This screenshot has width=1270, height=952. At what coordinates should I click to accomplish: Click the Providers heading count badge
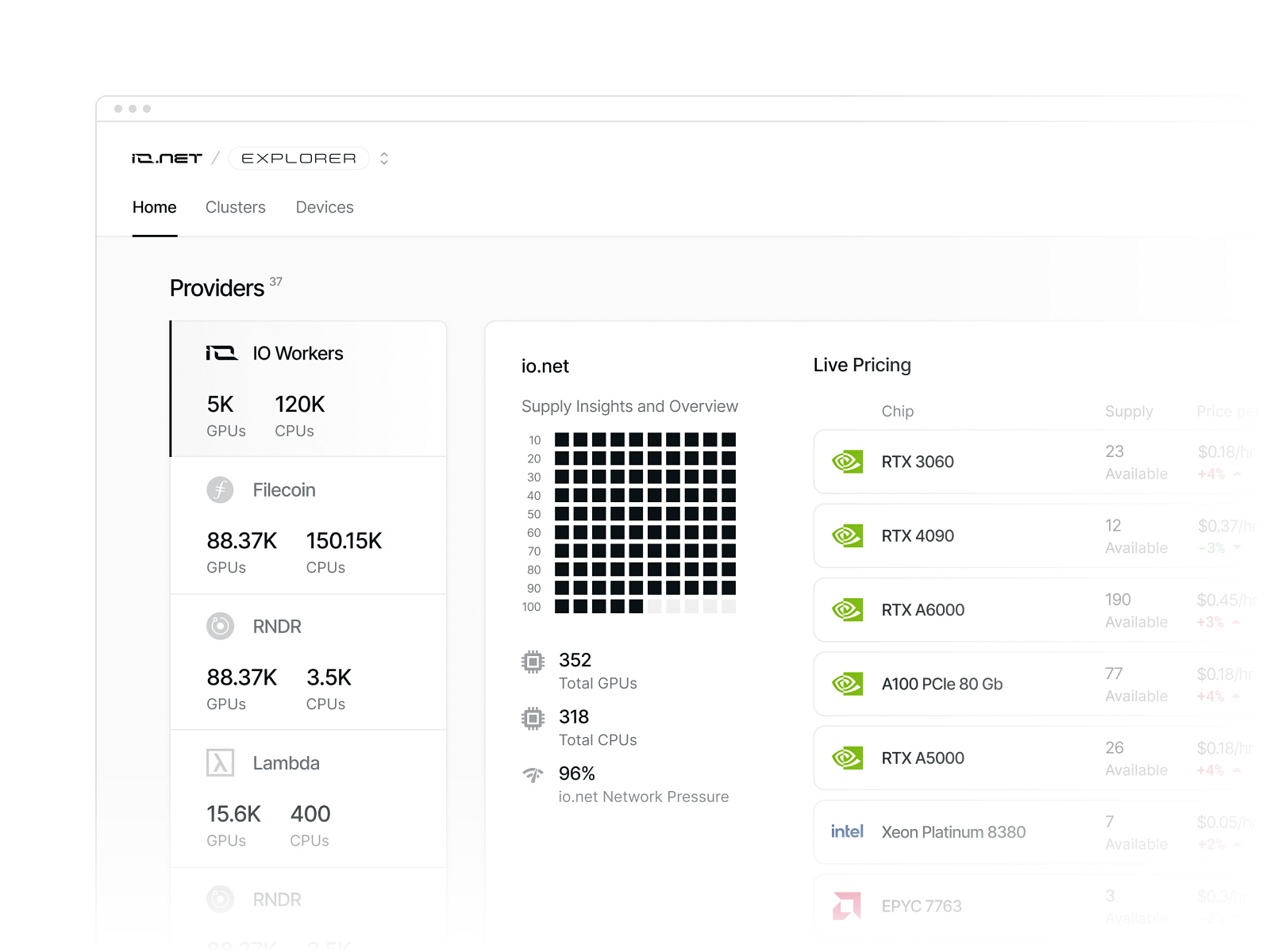(276, 281)
